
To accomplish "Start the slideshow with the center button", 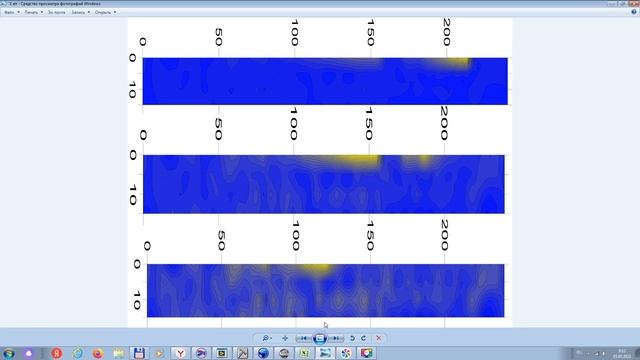I will [320, 338].
